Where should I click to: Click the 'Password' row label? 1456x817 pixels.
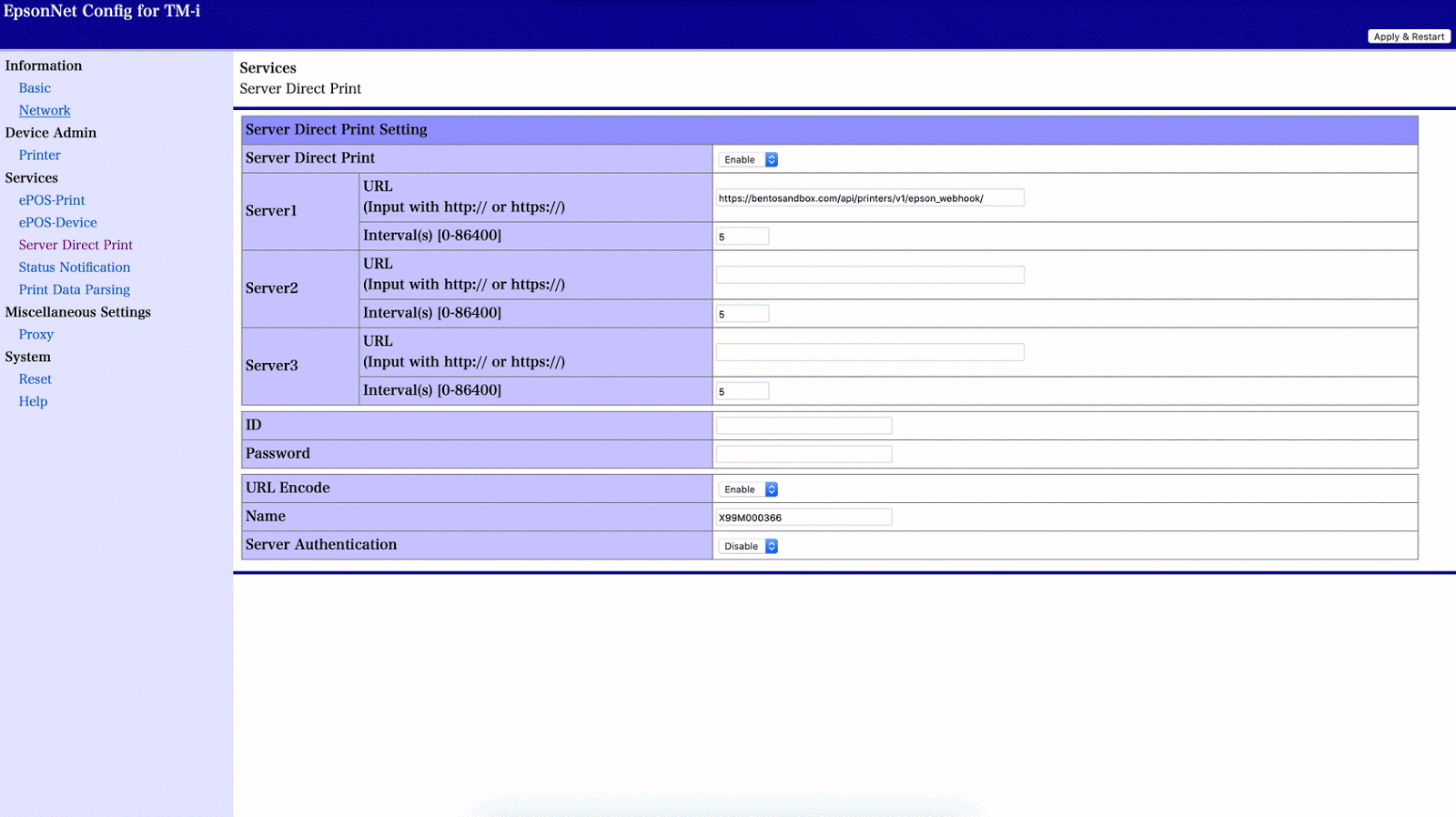pyautogui.click(x=278, y=453)
